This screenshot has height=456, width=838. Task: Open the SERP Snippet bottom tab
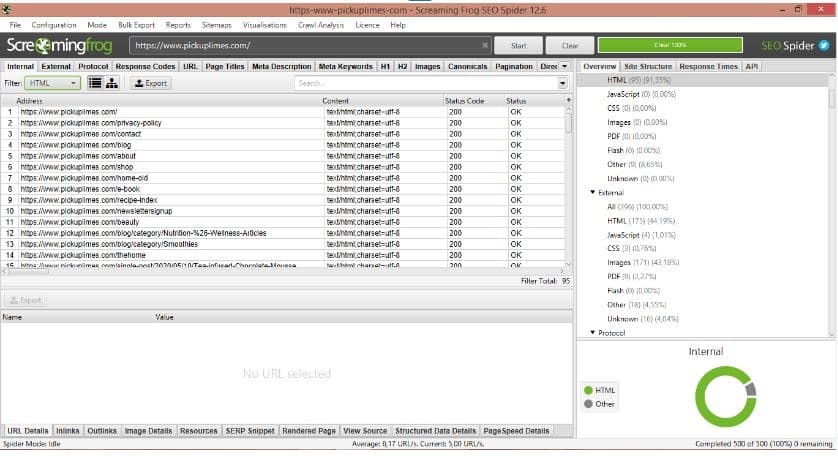(250, 431)
